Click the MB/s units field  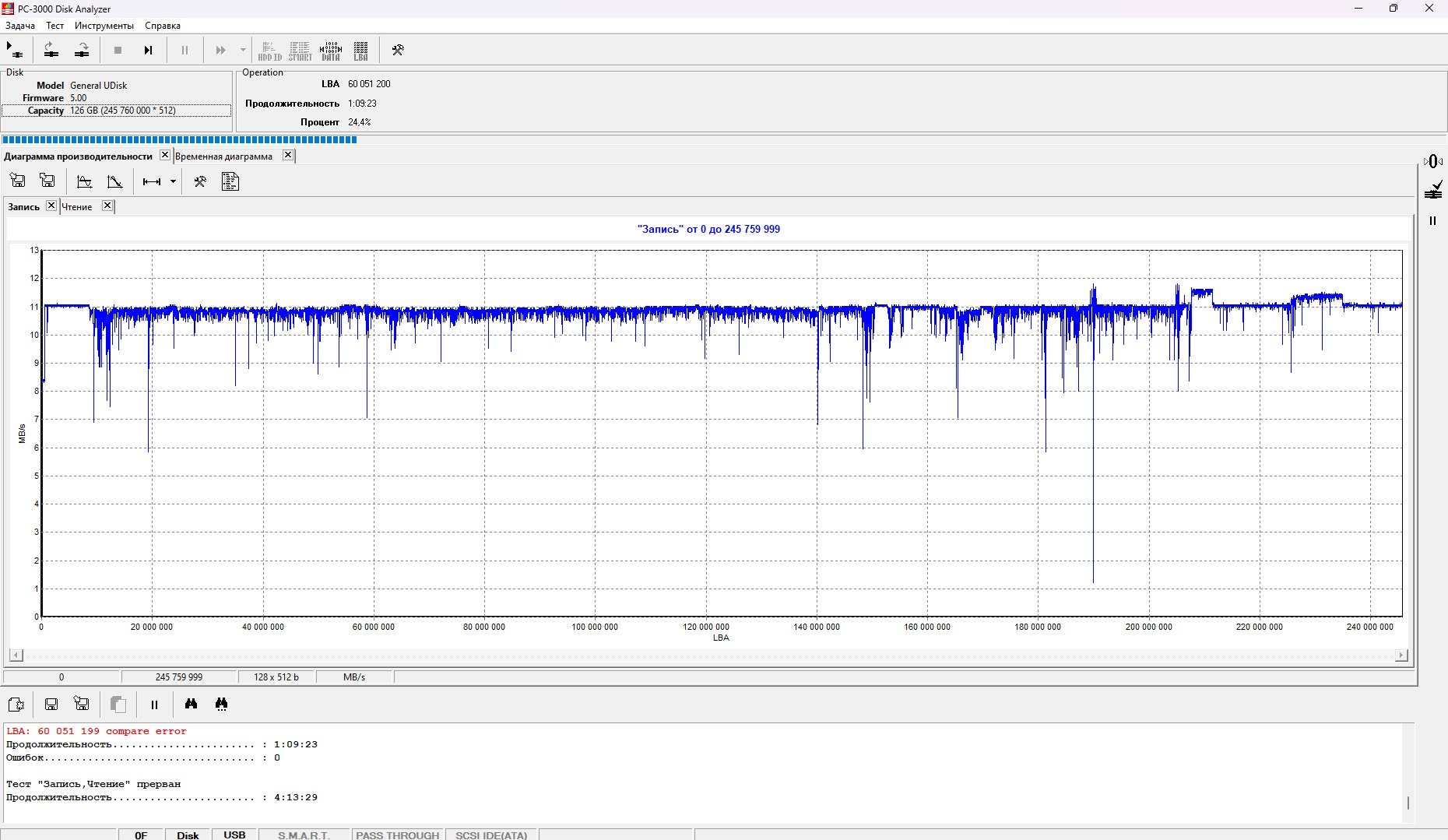(354, 677)
